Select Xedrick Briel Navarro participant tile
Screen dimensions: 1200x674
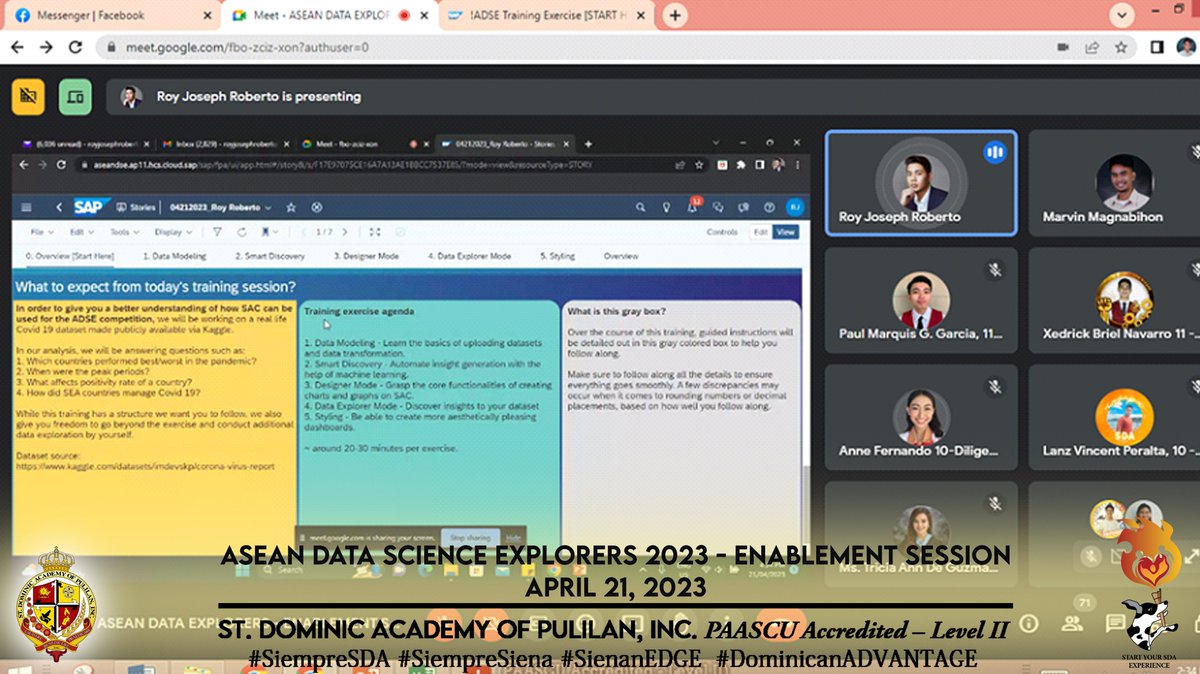coord(1114,300)
